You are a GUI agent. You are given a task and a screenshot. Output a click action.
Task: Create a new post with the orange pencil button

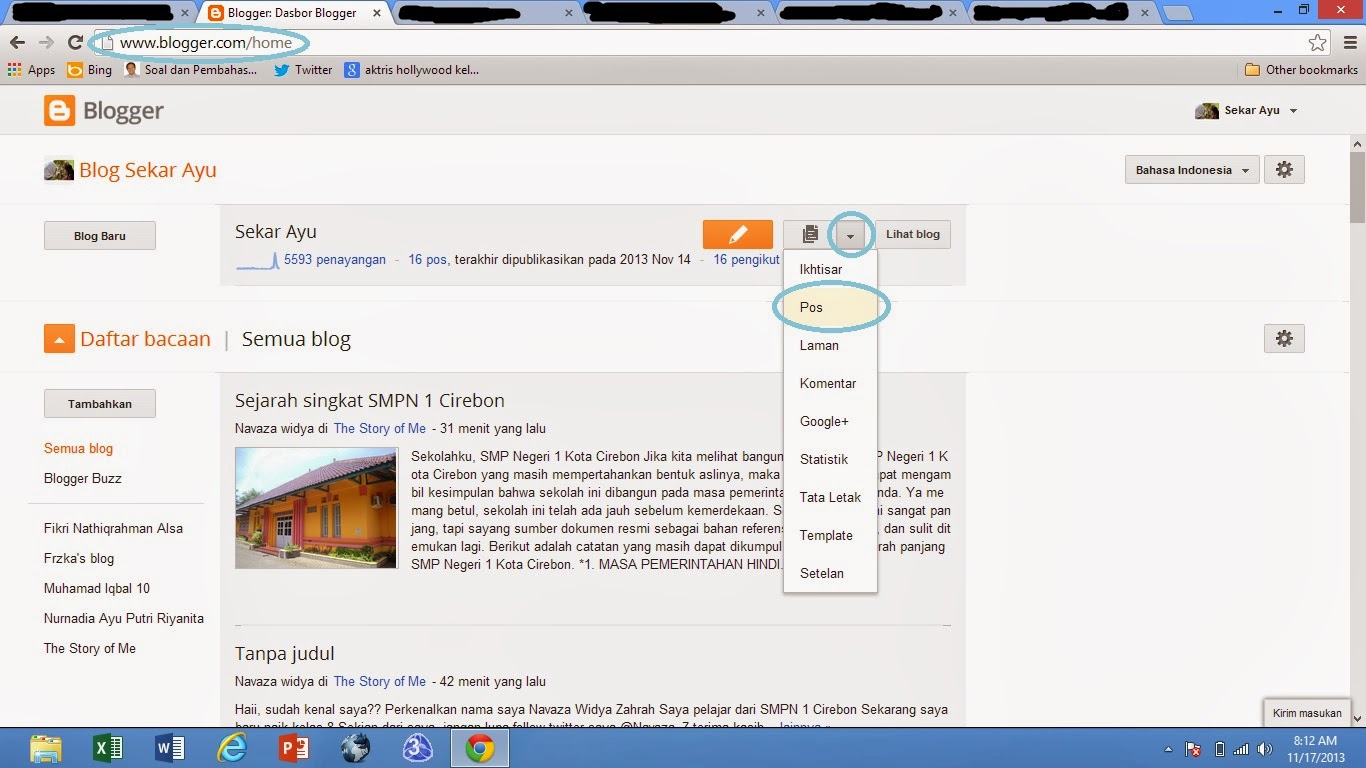tap(738, 235)
